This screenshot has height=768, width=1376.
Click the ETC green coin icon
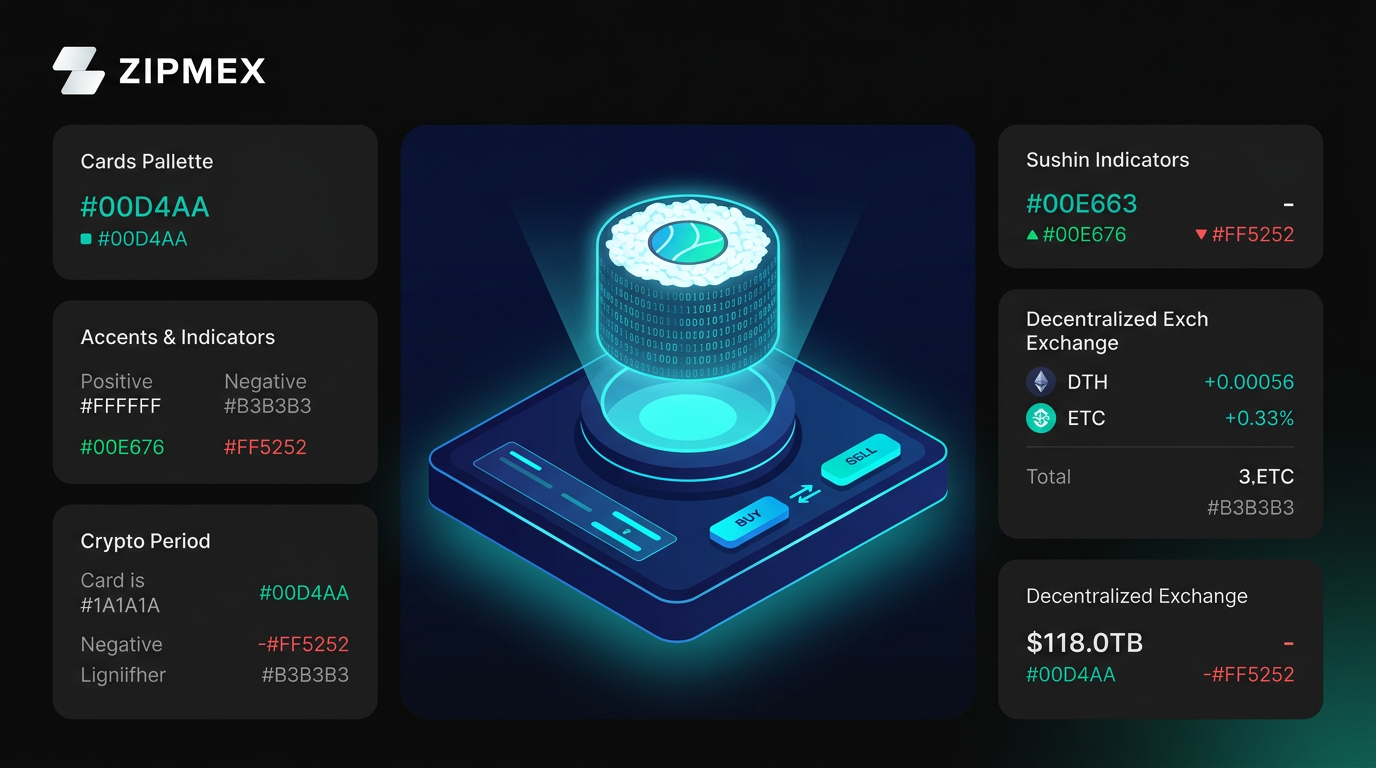click(x=1041, y=418)
